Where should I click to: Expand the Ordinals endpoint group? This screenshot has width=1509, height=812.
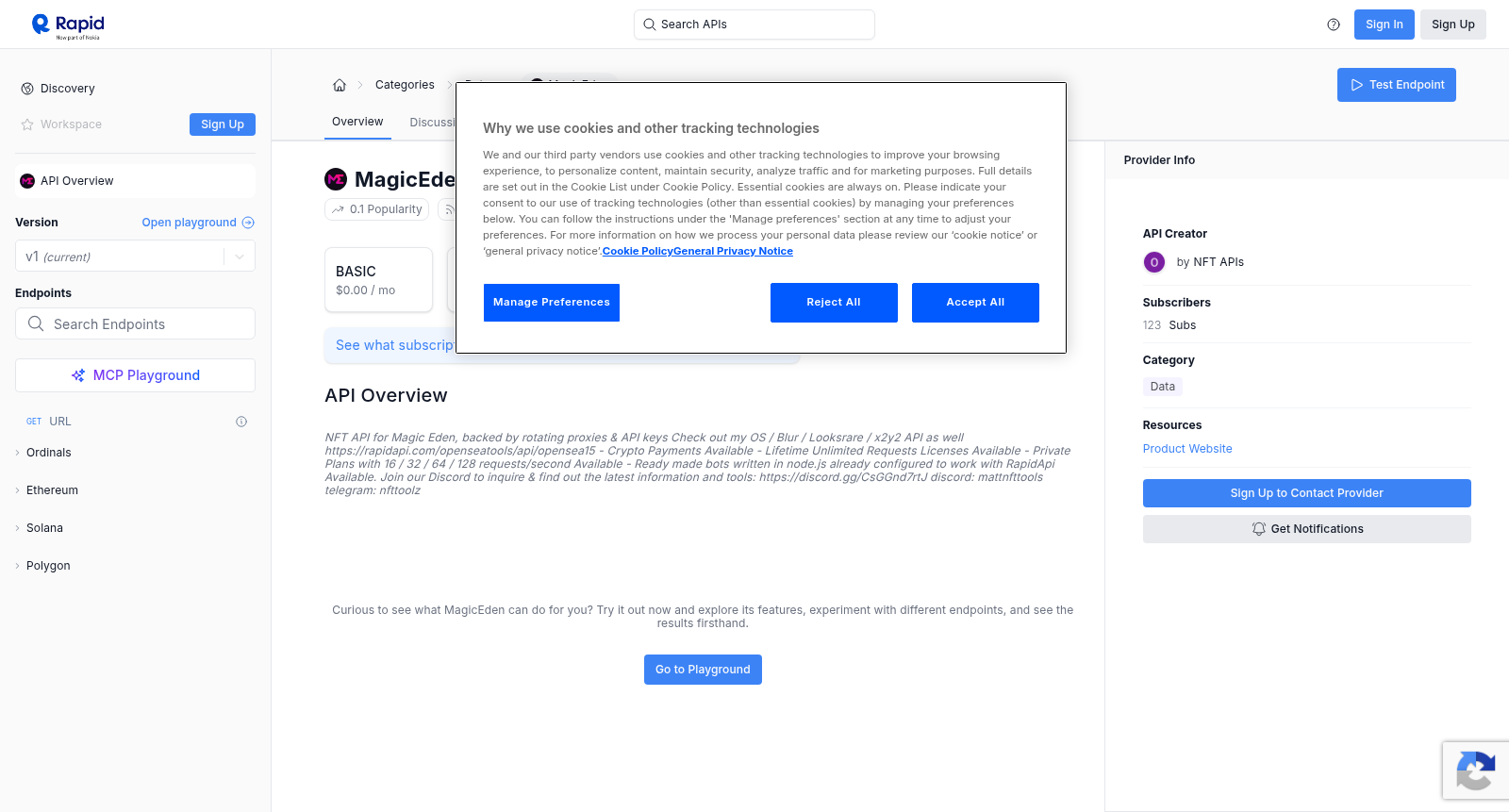[x=49, y=453]
